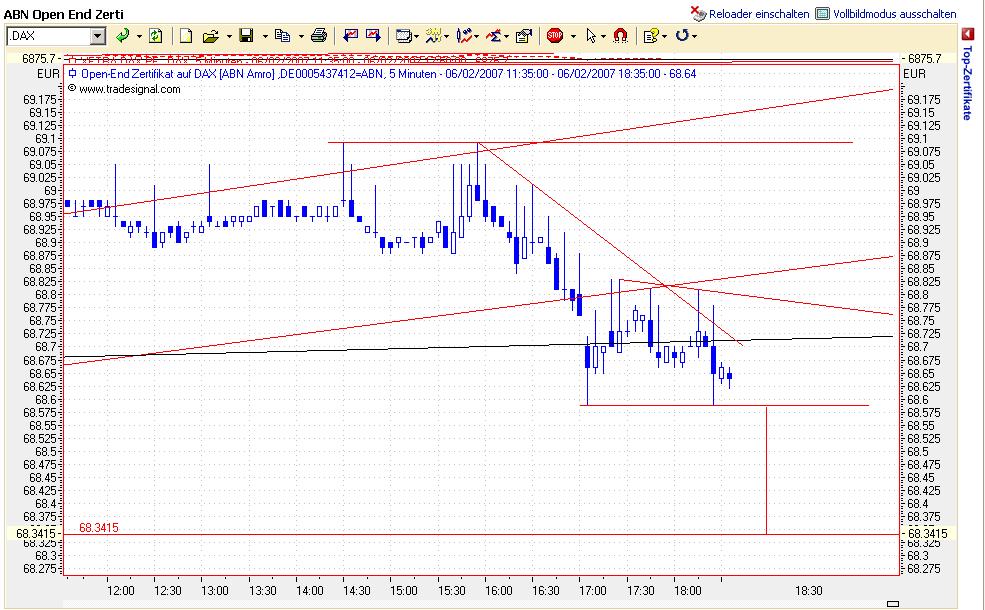Click 'Vollbildmodus ausschalten' link

(895, 14)
